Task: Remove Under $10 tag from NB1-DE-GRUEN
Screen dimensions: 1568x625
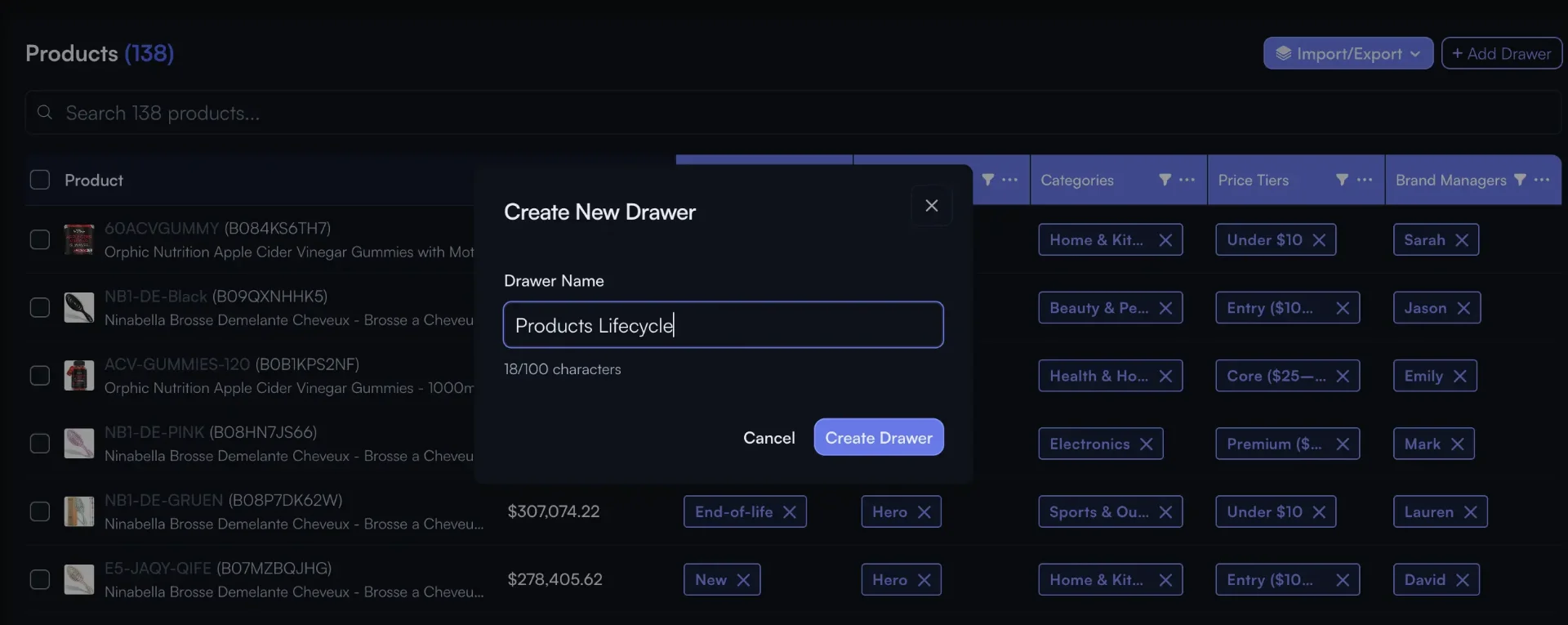Action: tap(1319, 511)
